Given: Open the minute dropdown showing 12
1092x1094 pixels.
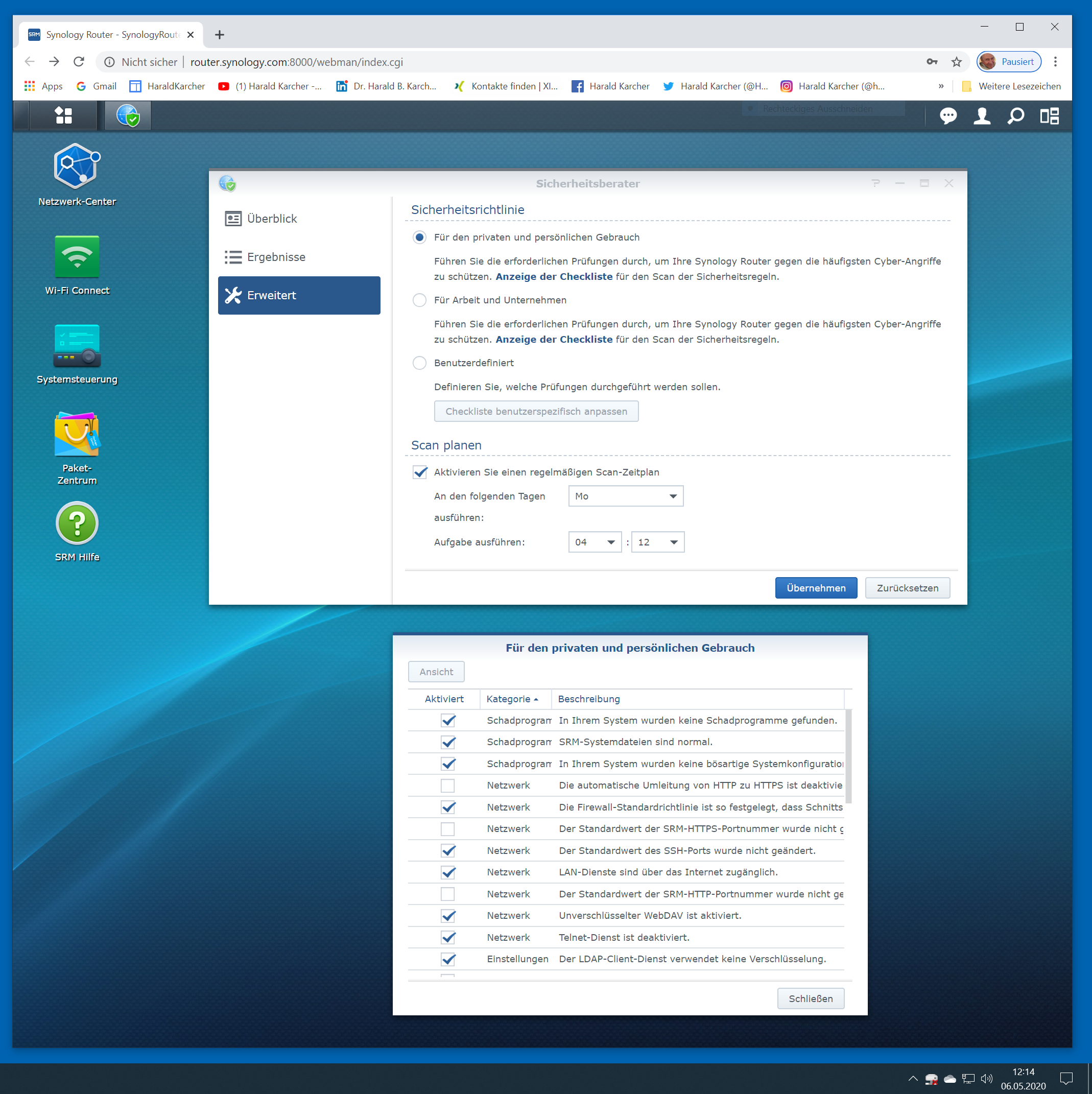Looking at the screenshot, I should coord(657,542).
